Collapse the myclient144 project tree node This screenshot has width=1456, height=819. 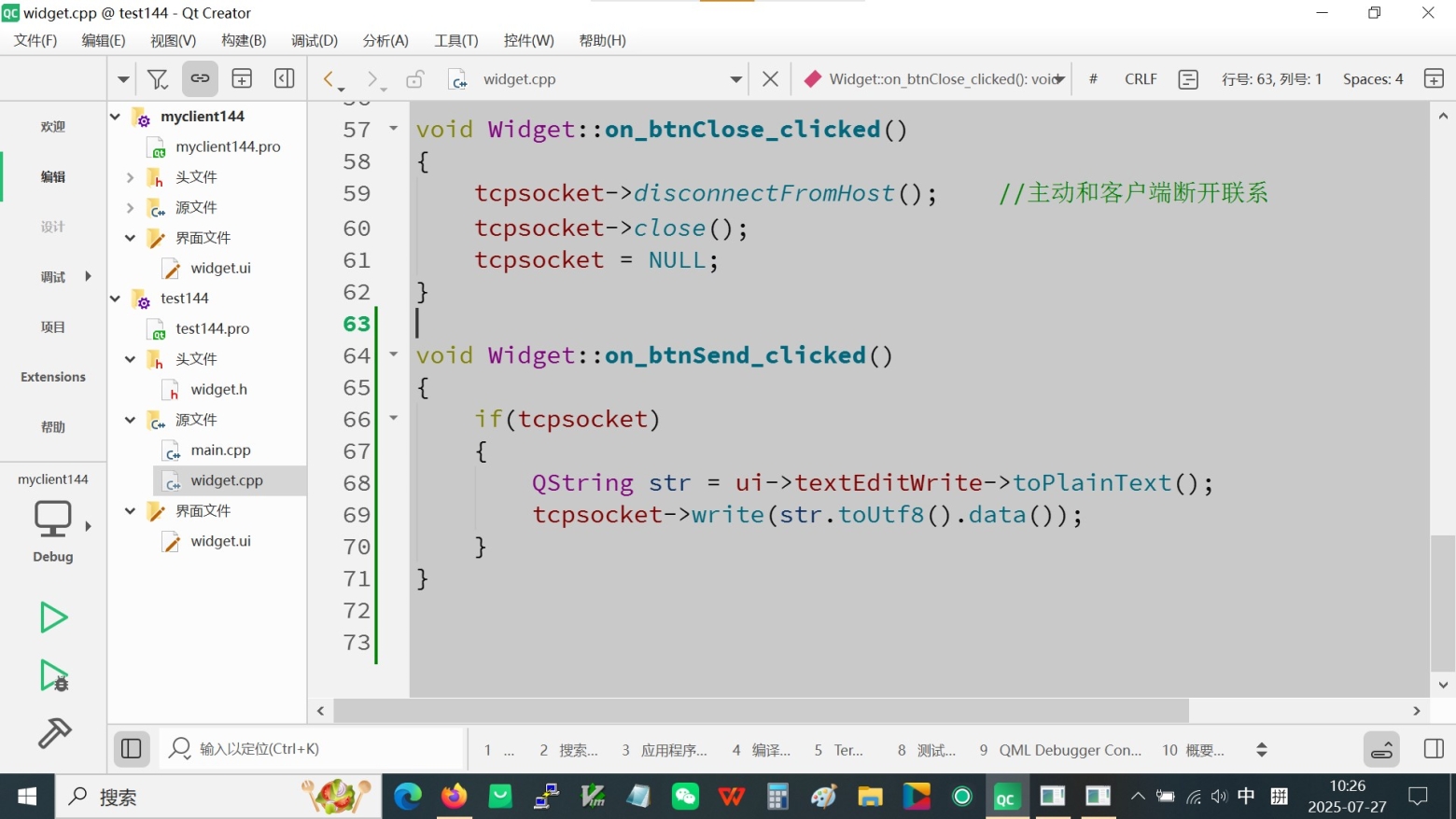(x=116, y=117)
